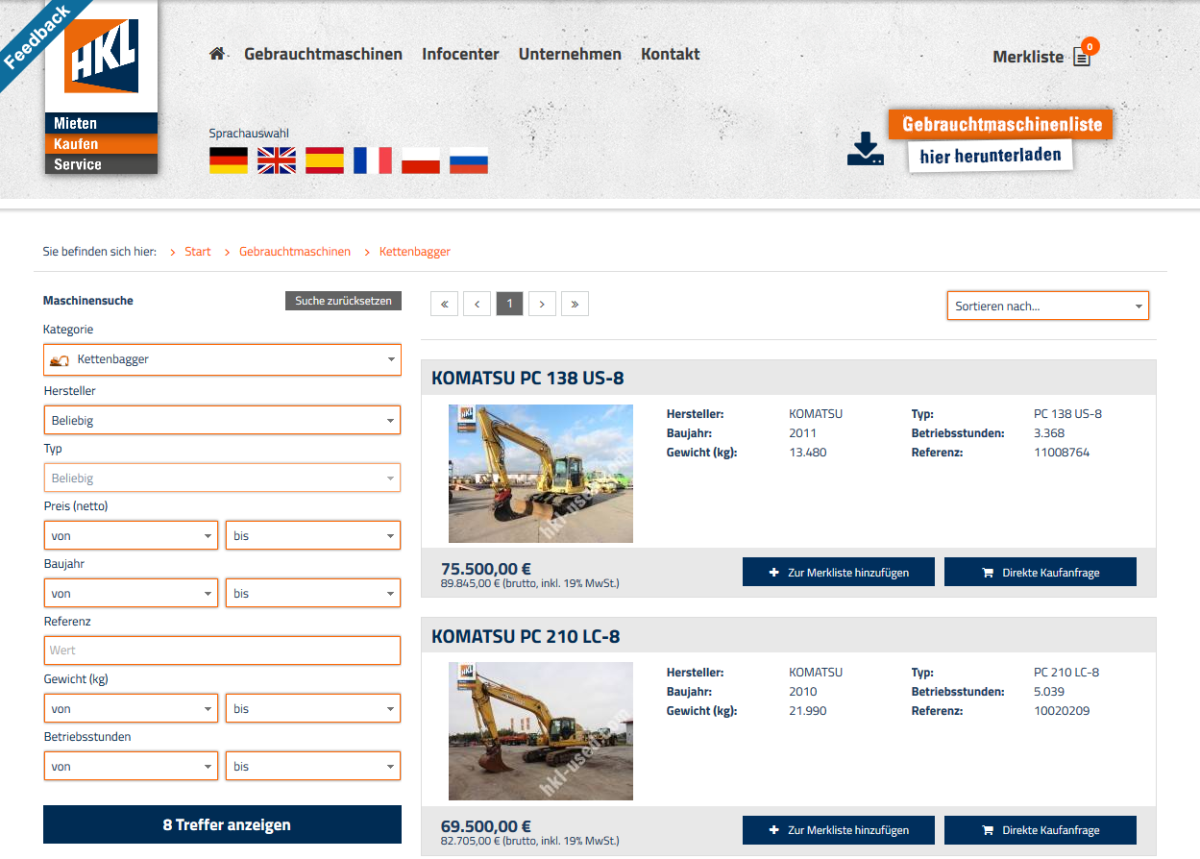Click the Referenz input field

pos(222,651)
